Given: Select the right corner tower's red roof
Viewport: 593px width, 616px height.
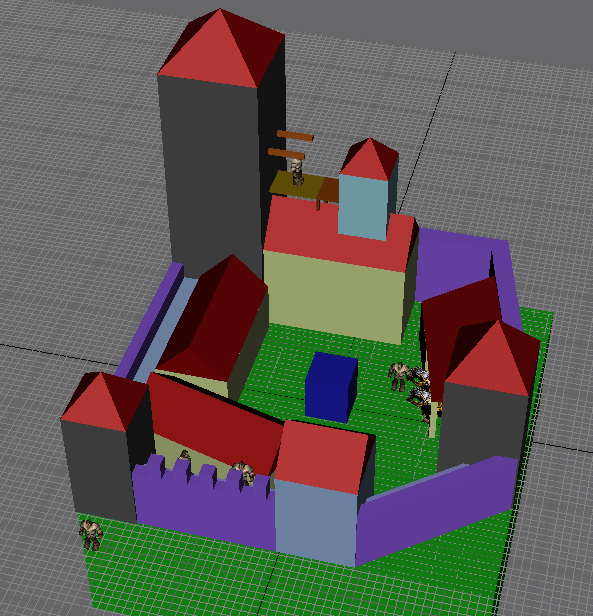Looking at the screenshot, I should 493,359.
